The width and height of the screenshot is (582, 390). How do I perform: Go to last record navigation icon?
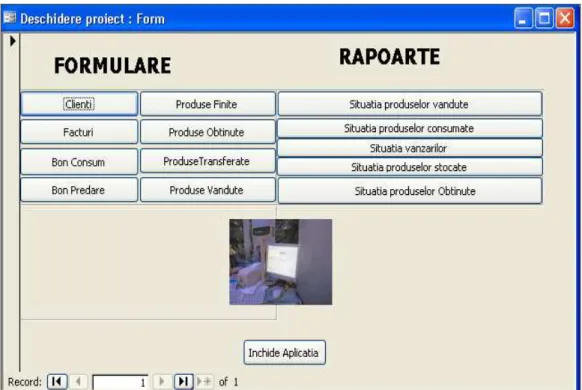click(x=183, y=381)
